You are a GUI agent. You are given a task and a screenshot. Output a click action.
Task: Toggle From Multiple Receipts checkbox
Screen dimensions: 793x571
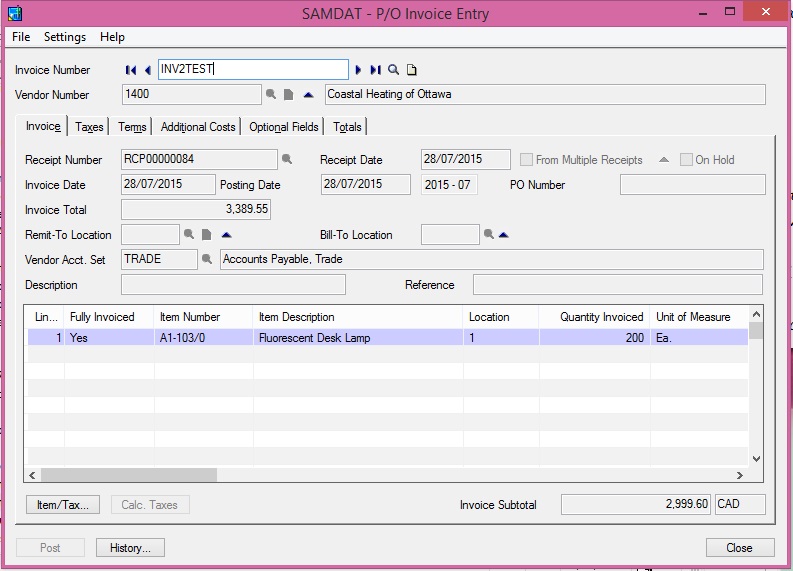(x=526, y=160)
